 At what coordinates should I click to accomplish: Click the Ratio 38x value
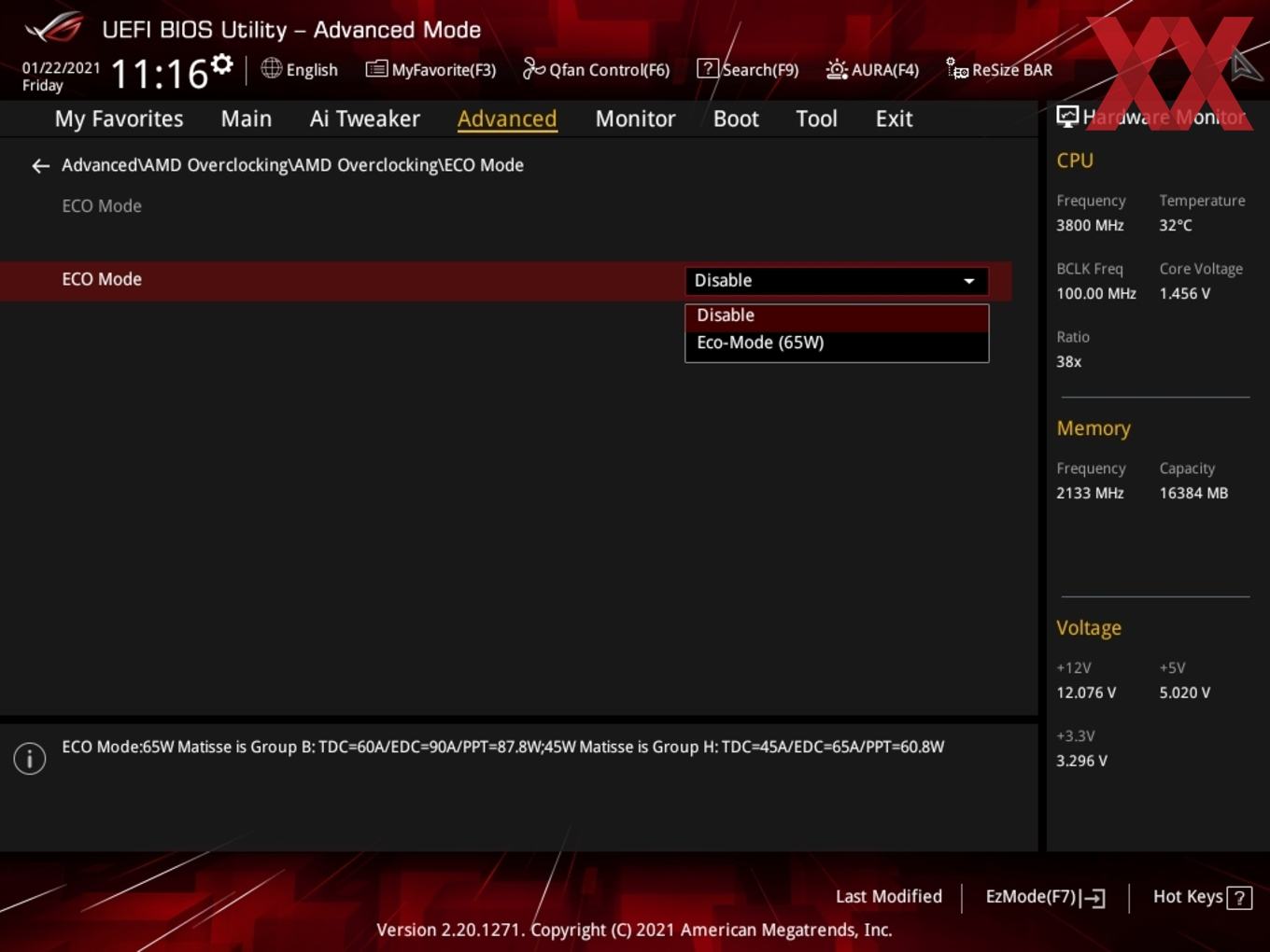tap(1068, 361)
